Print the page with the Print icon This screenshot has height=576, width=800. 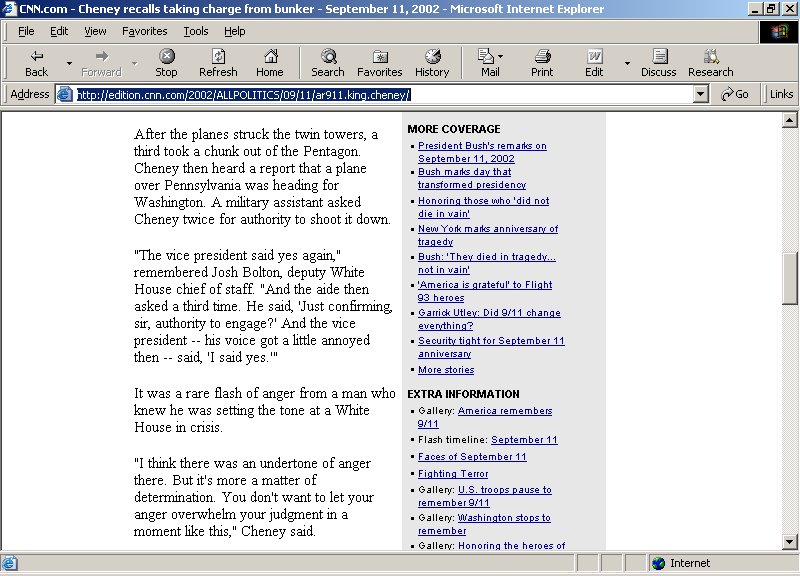click(542, 57)
